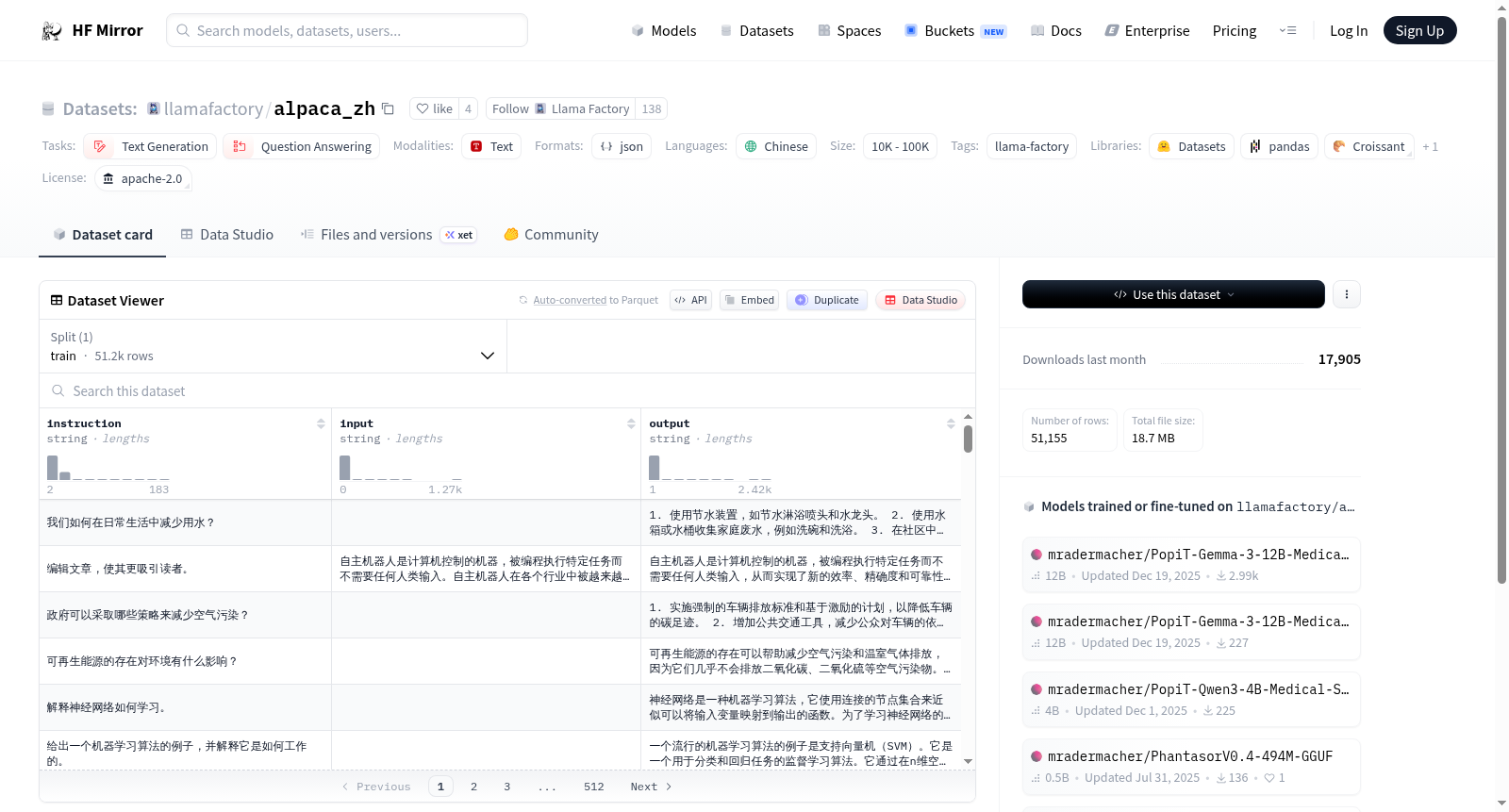Screen dimensions: 1509x812
Task: Click the Embed button in Dataset Viewer
Action: click(x=749, y=300)
